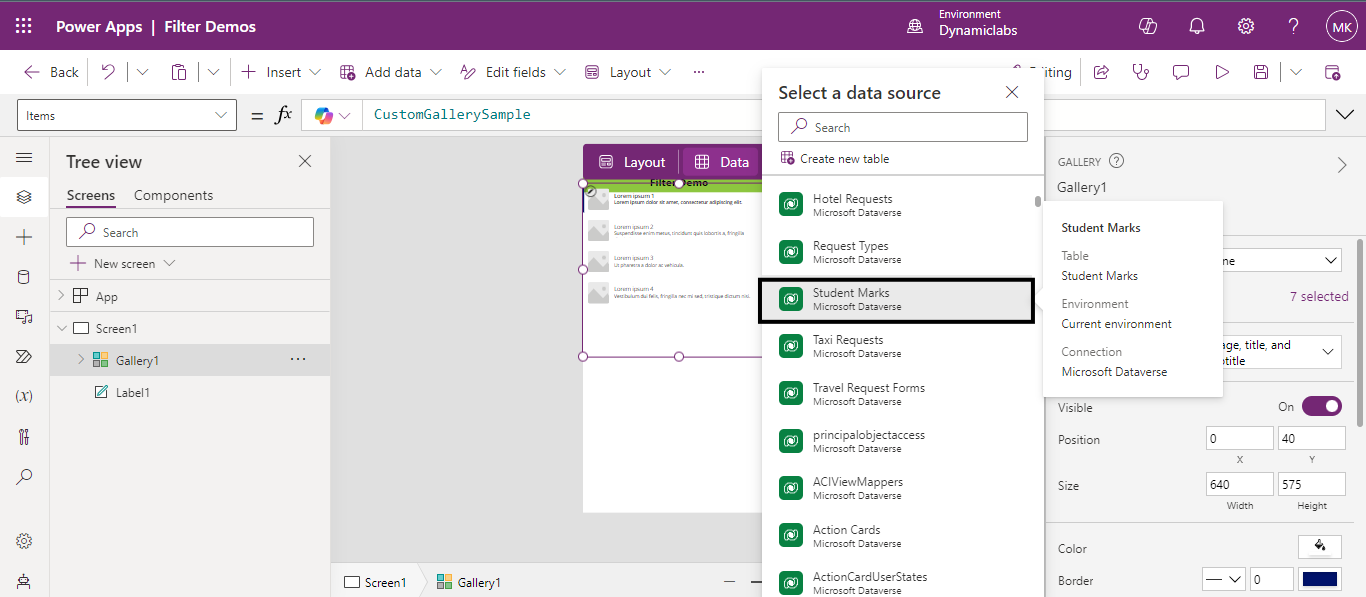Switch to the Components tab

[173, 195]
